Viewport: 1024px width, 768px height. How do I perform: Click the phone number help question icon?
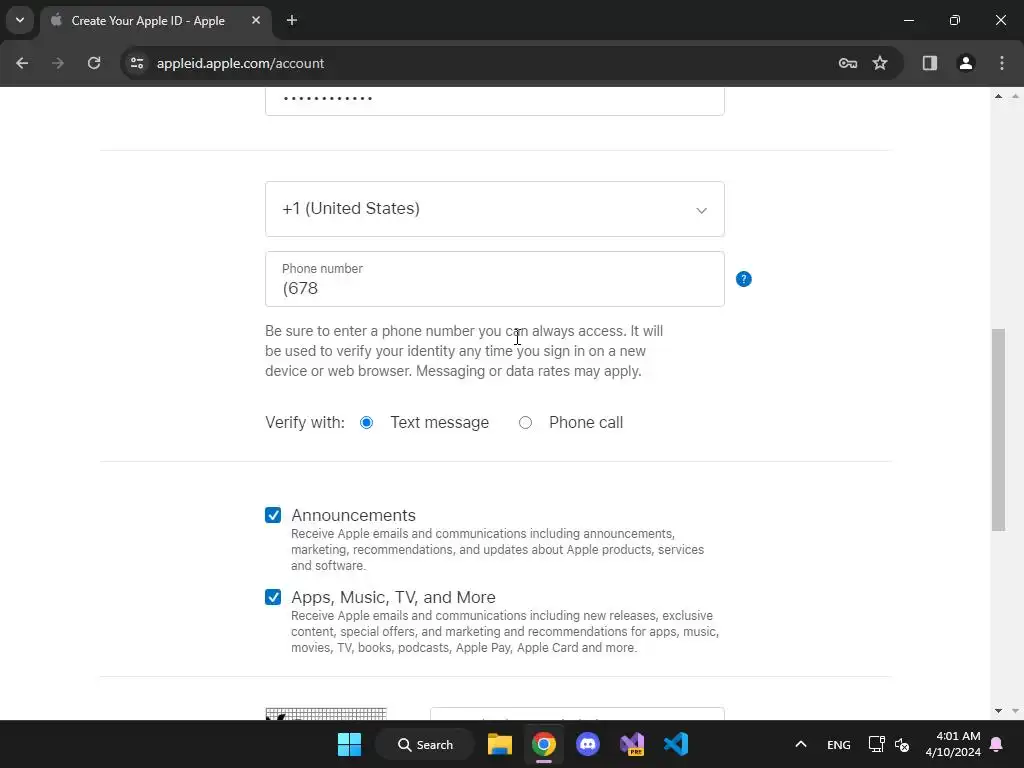(743, 279)
